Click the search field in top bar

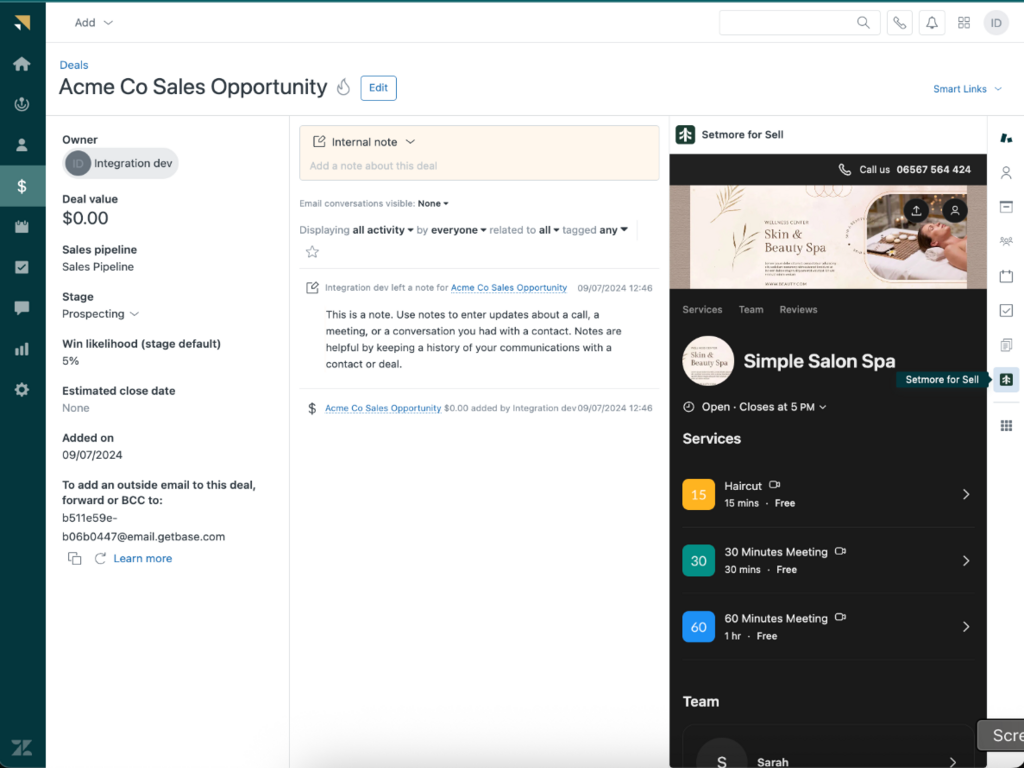click(790, 23)
